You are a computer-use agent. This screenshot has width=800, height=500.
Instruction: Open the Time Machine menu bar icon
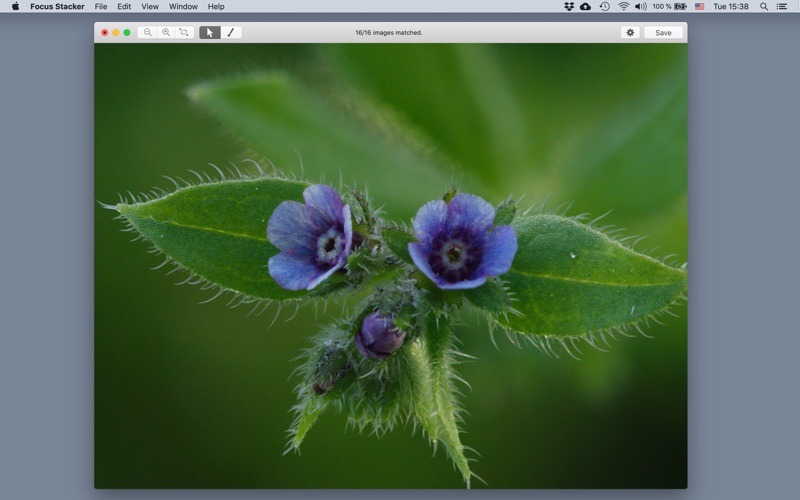click(605, 7)
